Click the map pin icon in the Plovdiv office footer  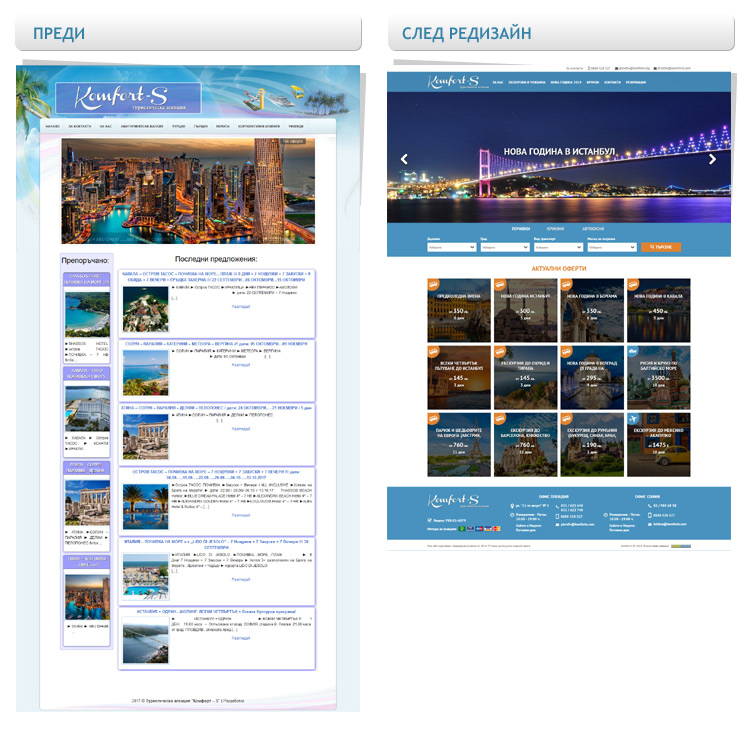512,506
